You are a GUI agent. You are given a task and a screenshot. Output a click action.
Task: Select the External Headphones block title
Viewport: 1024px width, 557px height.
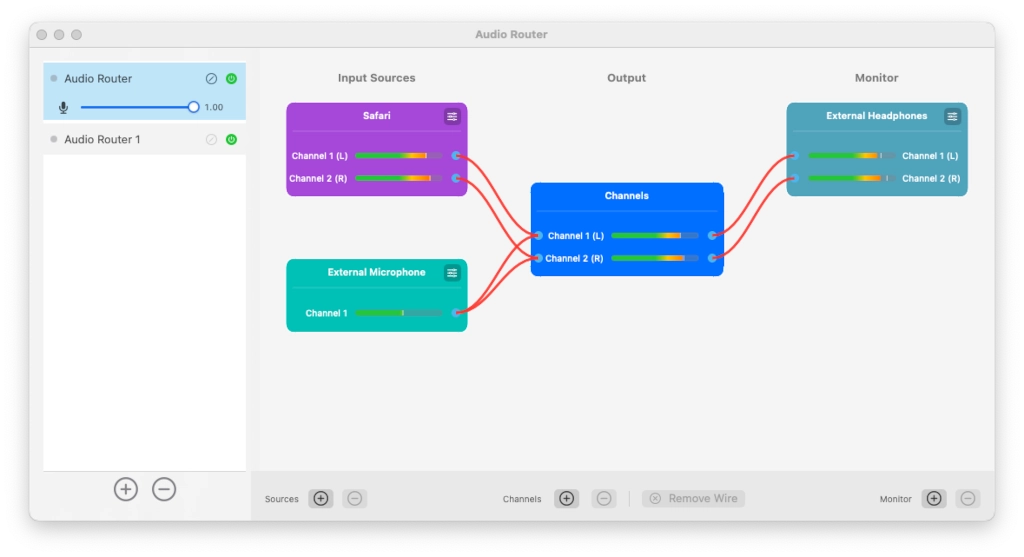tap(876, 116)
